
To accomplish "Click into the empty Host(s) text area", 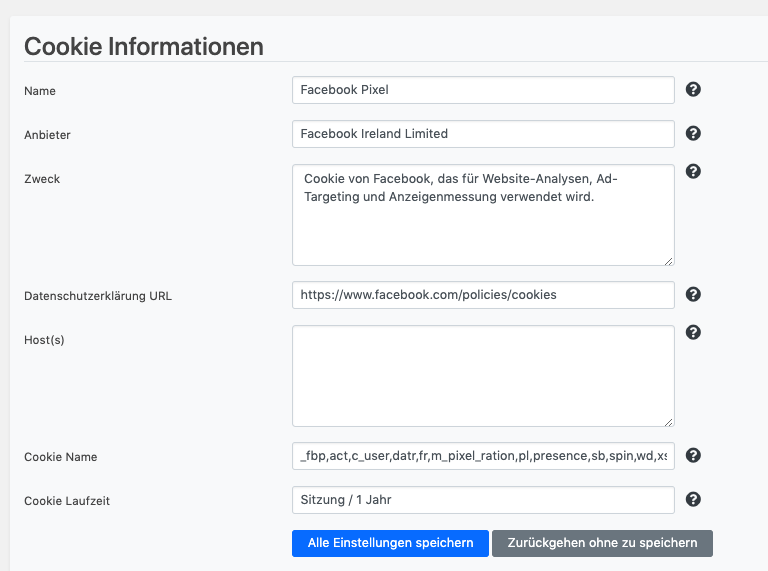I will point(483,376).
